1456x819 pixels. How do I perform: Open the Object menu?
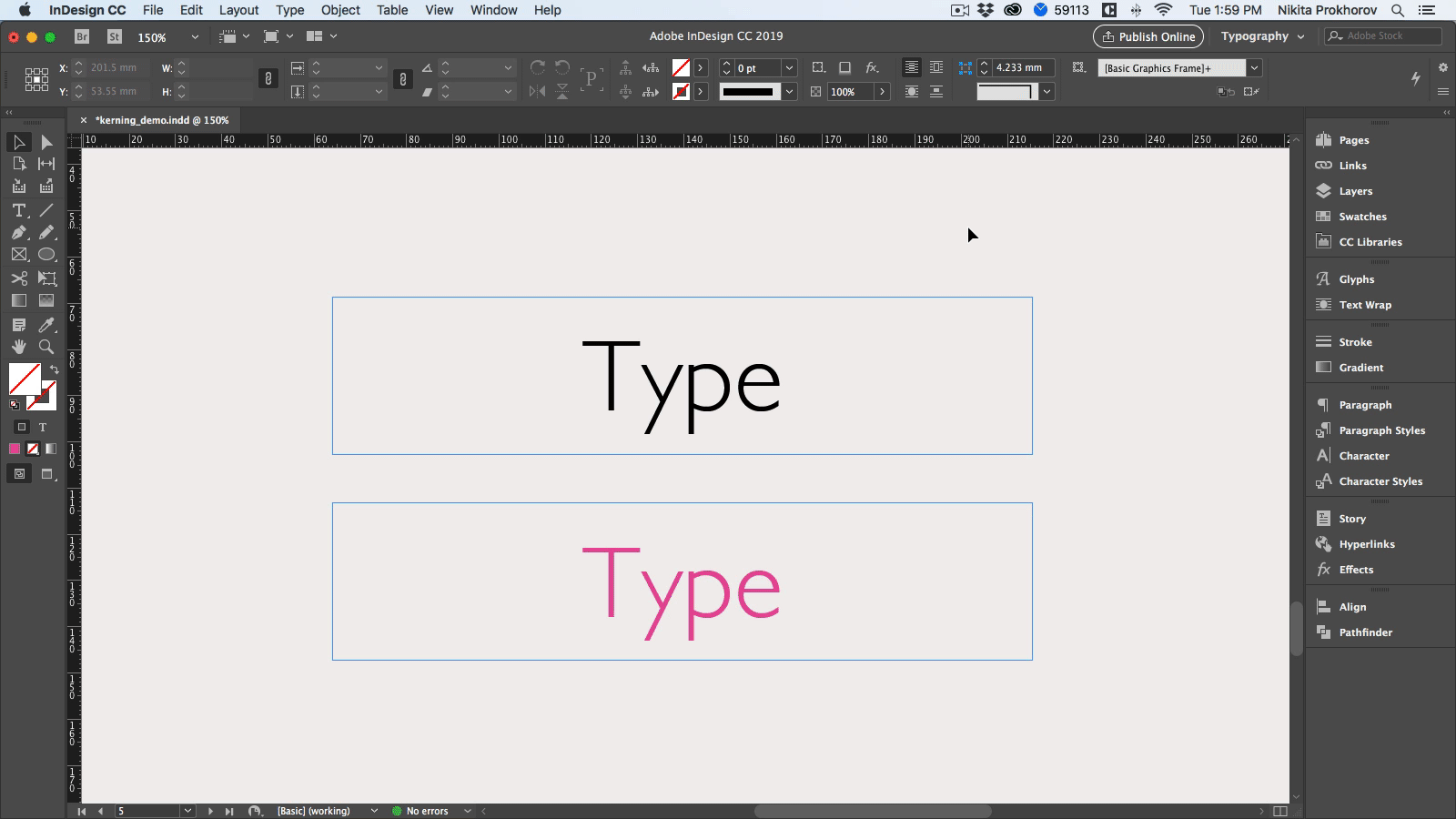[x=340, y=10]
